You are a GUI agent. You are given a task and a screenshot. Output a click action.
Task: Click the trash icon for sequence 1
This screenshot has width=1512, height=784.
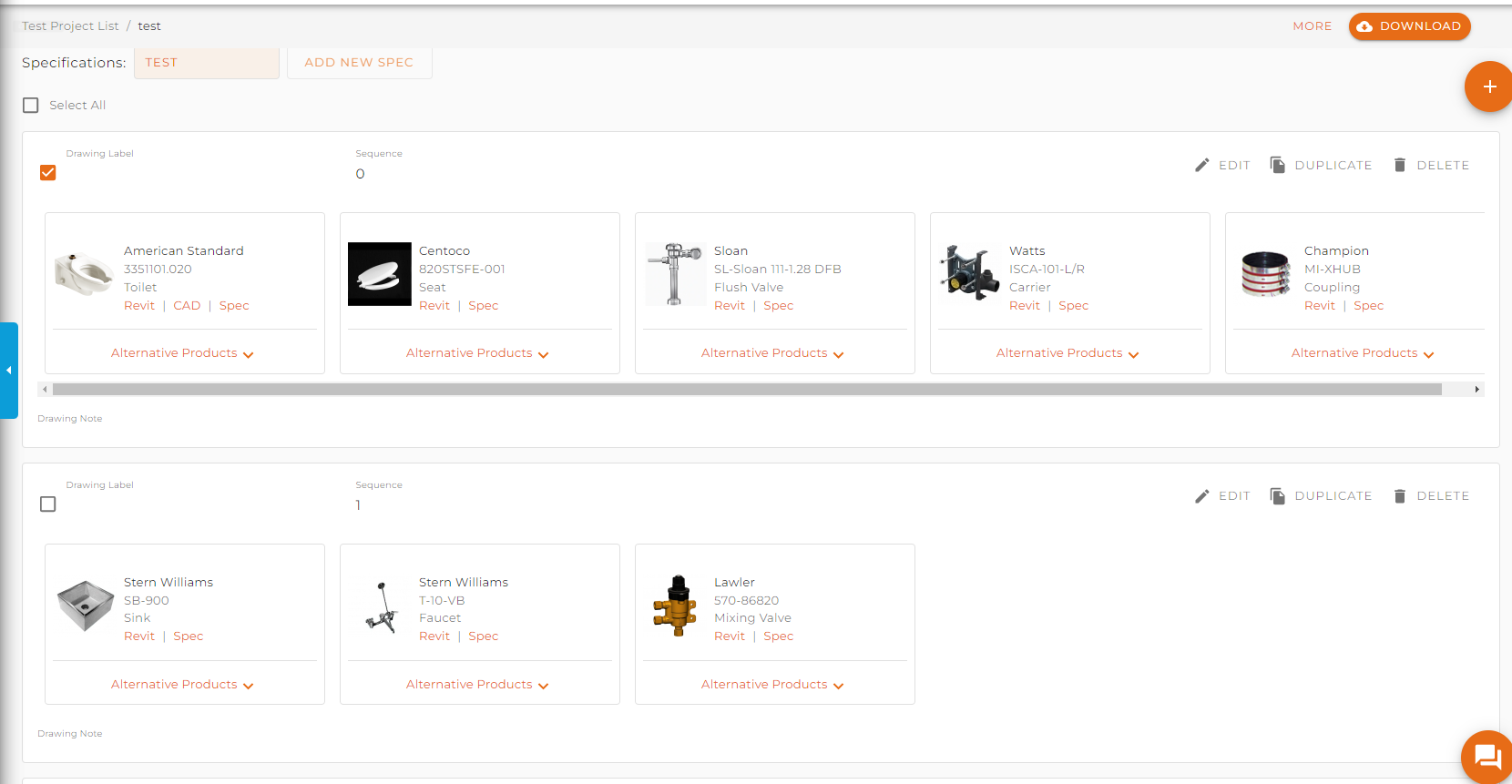[1400, 496]
